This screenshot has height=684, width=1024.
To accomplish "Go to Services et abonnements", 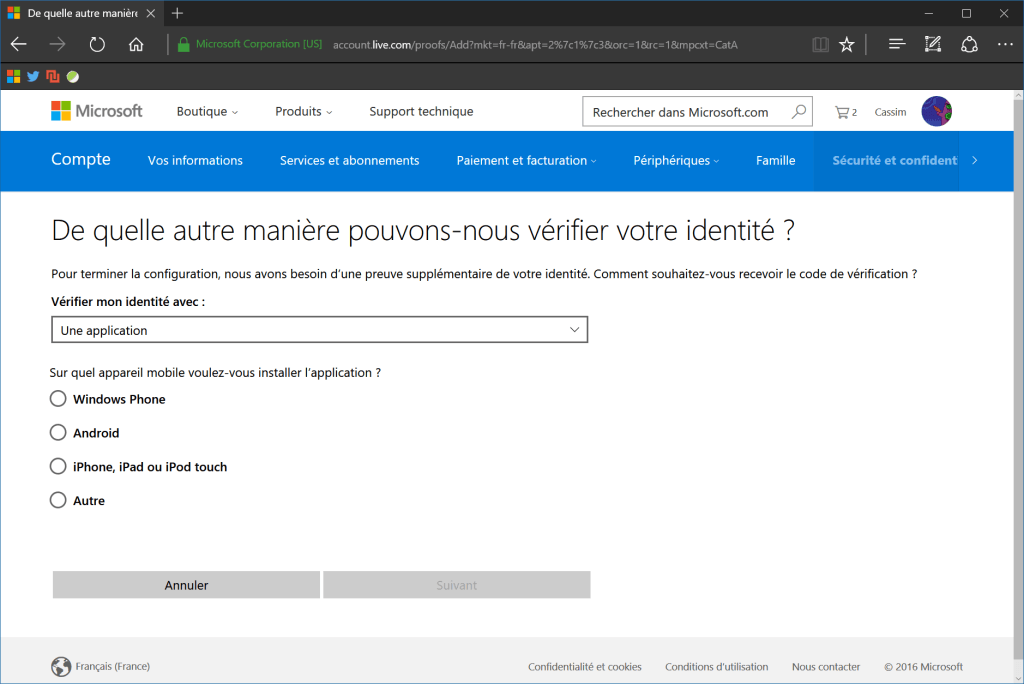I will pos(349,160).
